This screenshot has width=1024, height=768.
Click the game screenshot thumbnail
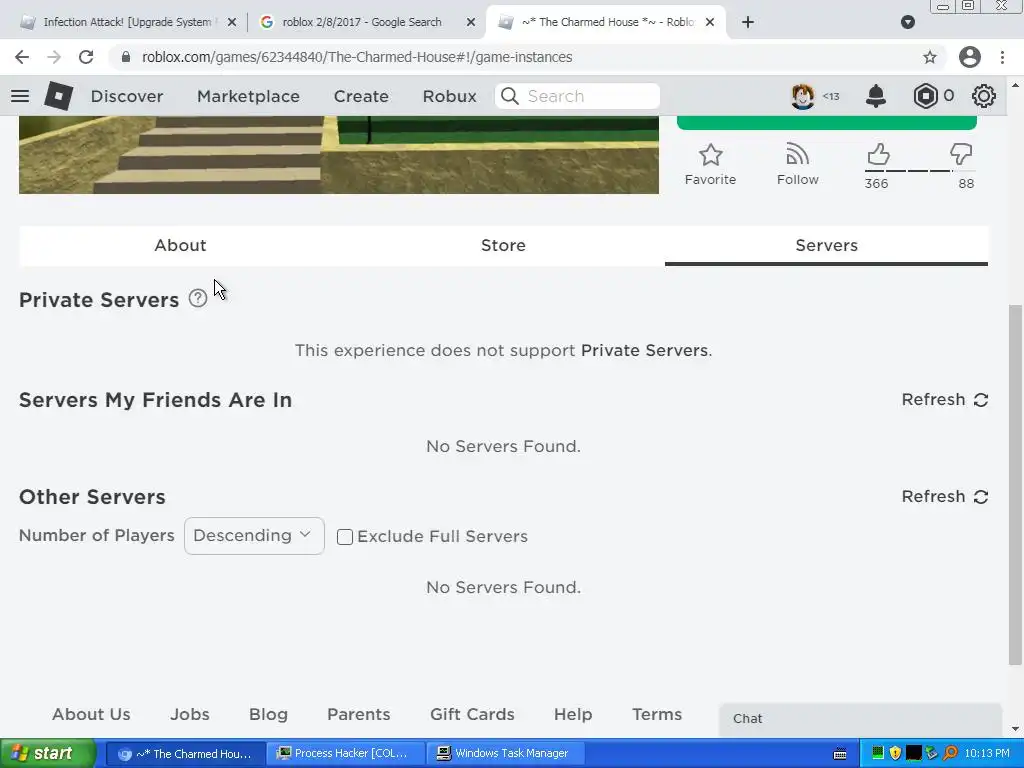click(339, 155)
